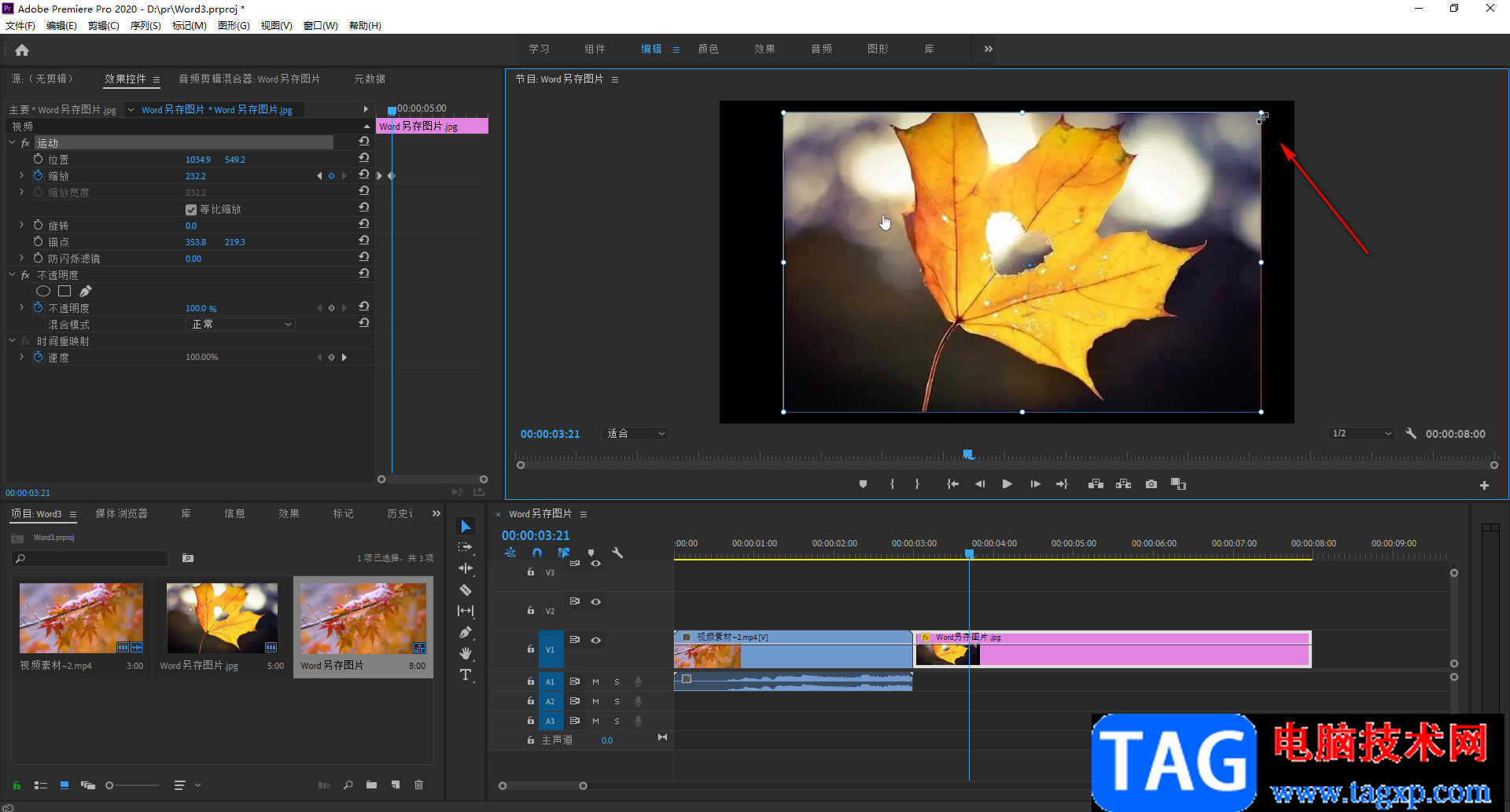This screenshot has width=1510, height=812.
Task: Open the 序列(S) menu
Action: (145, 26)
